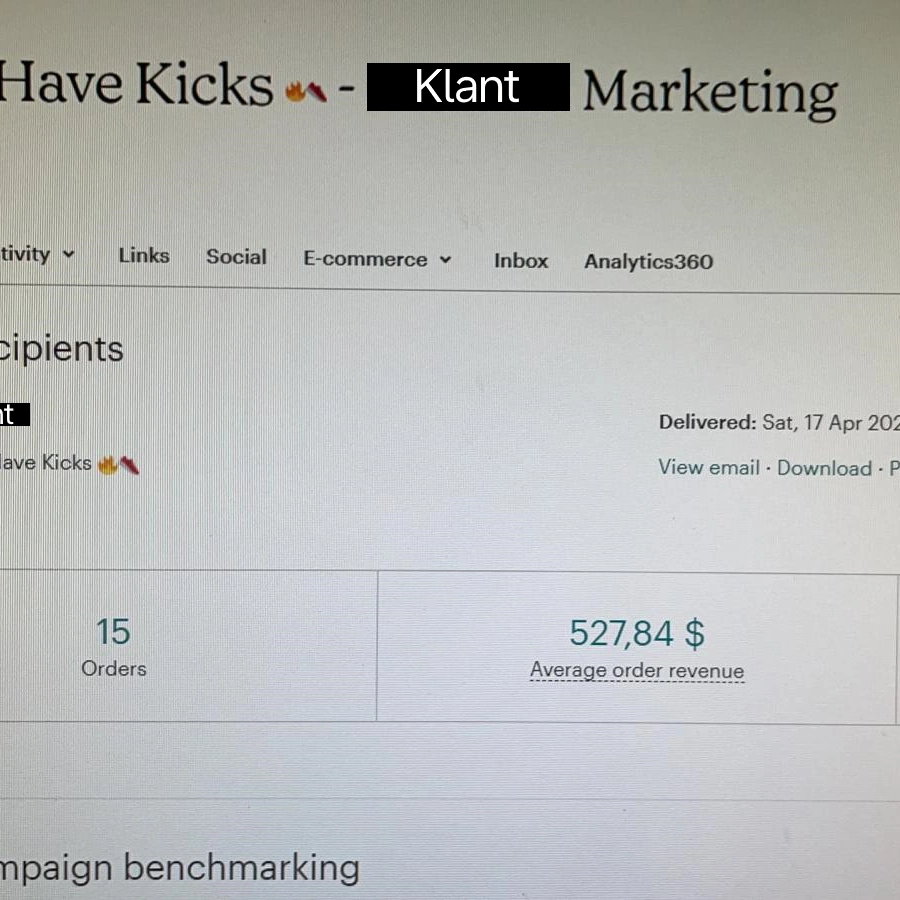
Task: Click the Recipients heading
Action: click(x=62, y=348)
